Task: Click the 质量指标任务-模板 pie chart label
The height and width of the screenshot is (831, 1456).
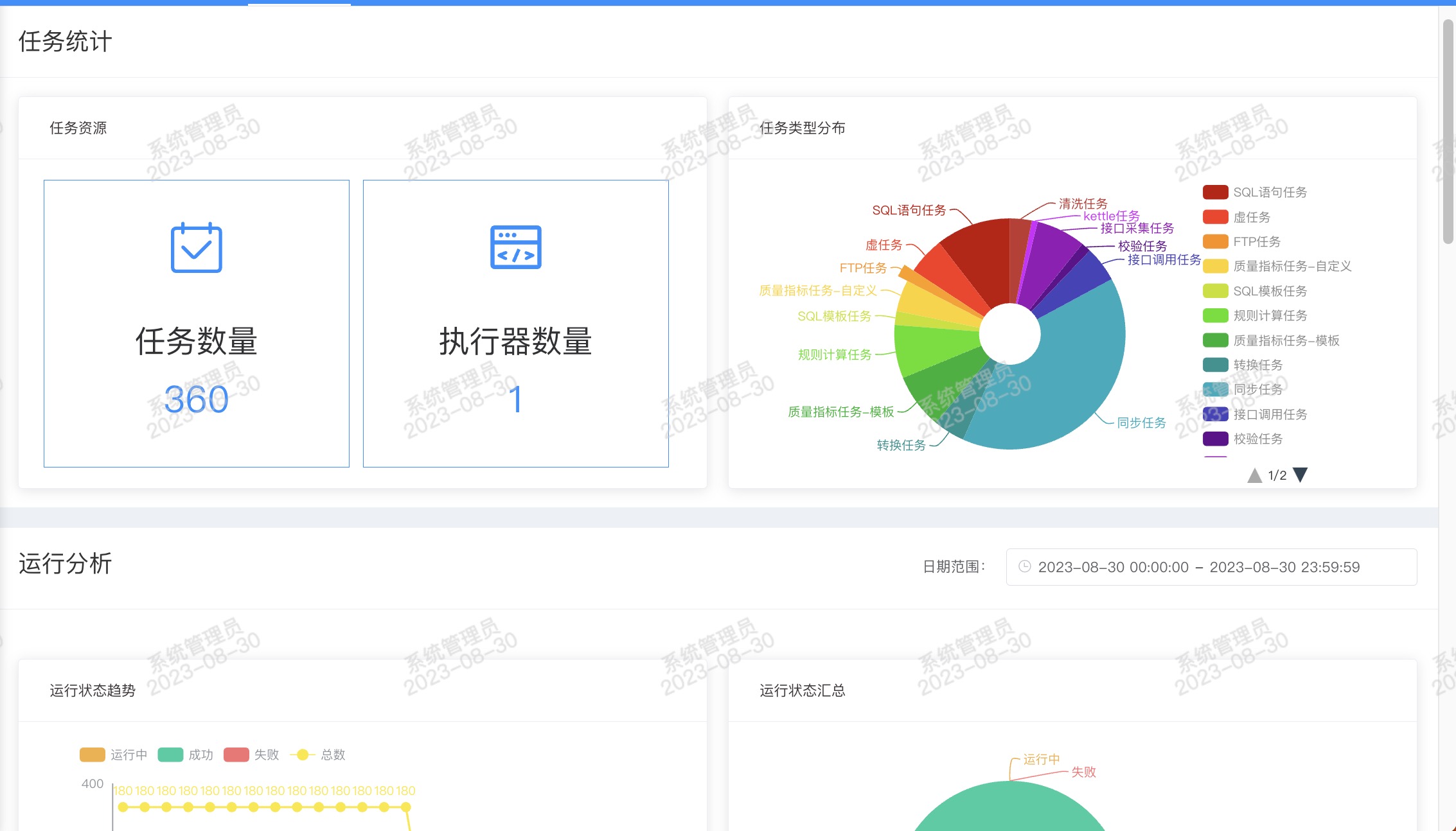Action: (x=841, y=412)
